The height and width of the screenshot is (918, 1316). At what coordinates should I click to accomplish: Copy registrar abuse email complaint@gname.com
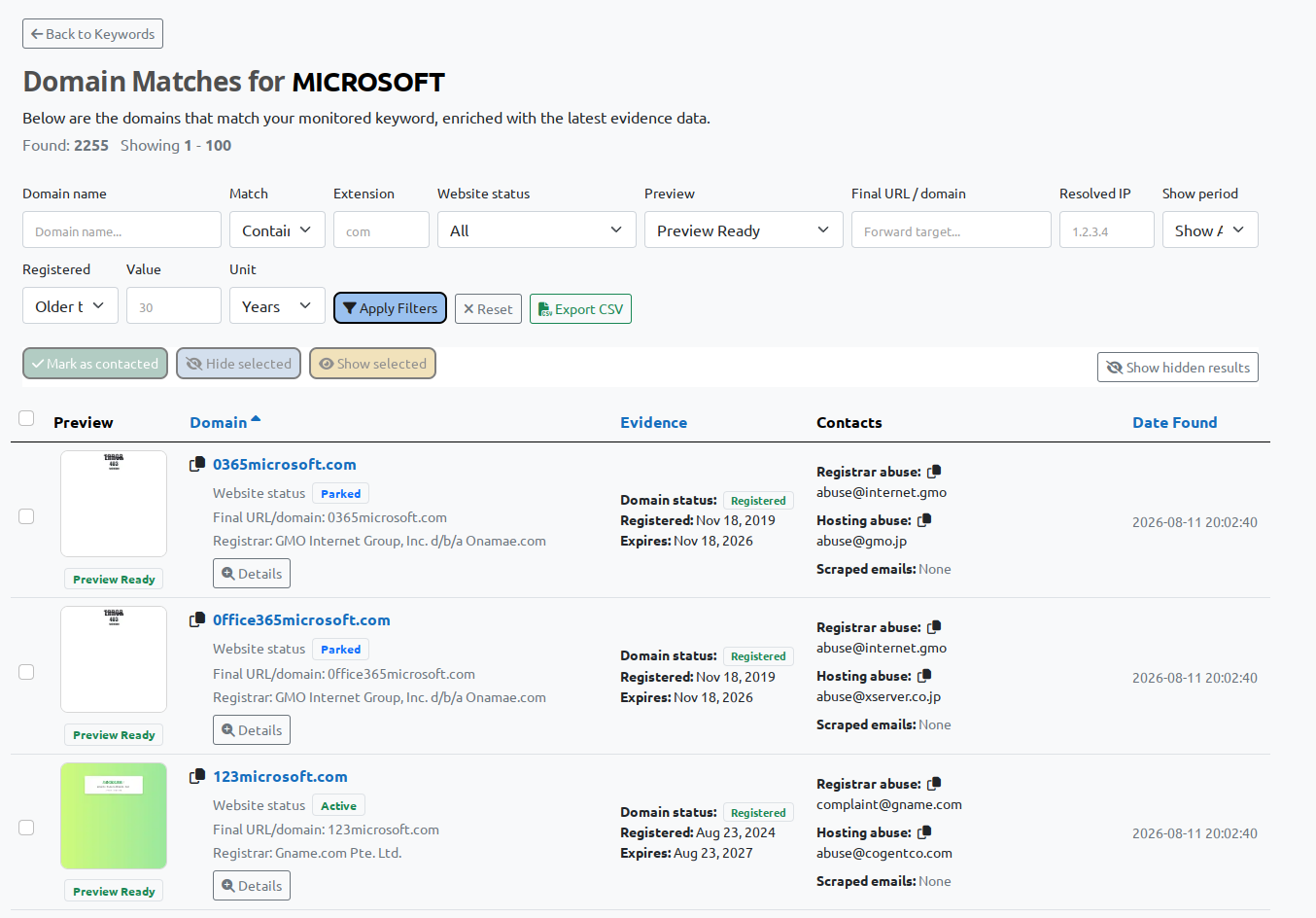coord(934,784)
